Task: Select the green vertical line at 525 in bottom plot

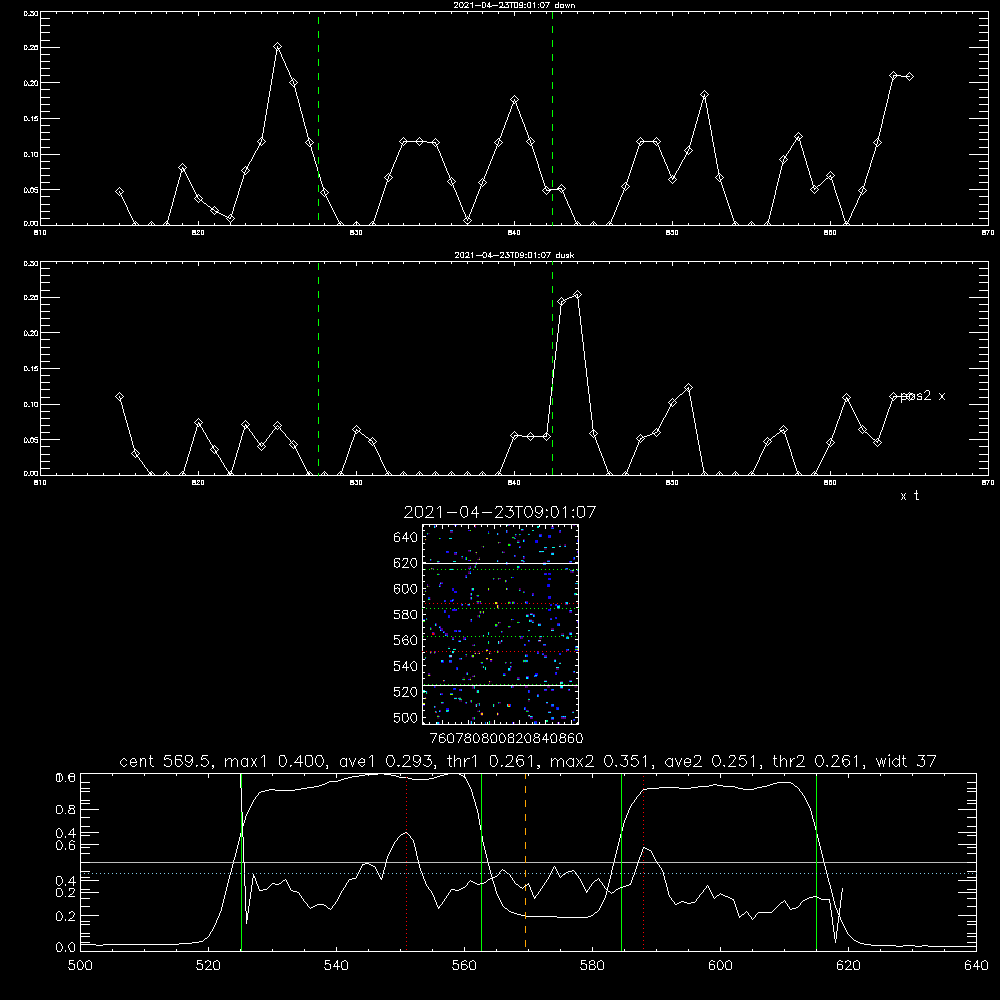Action: tap(241, 861)
